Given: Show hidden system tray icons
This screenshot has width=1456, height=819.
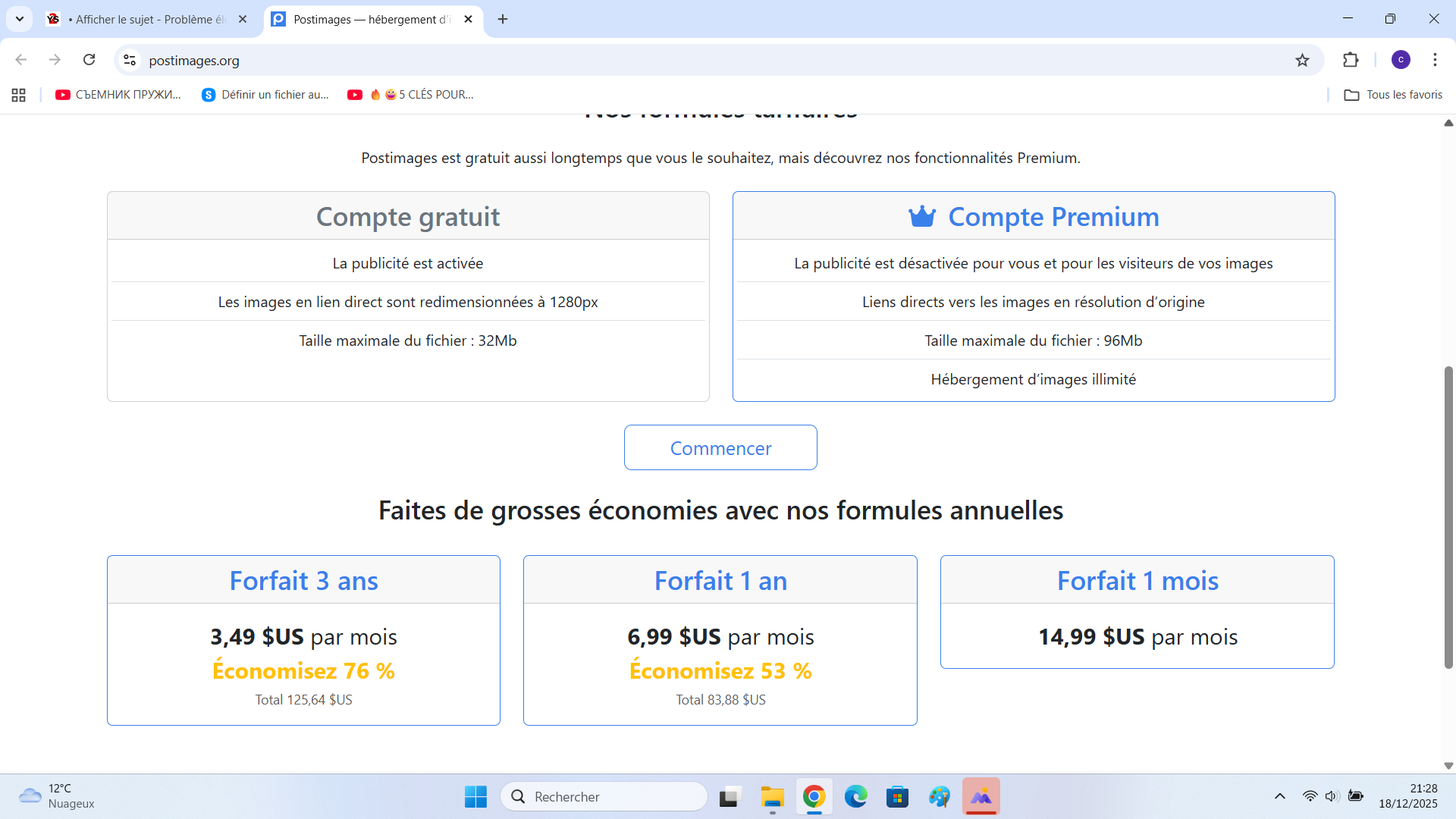Looking at the screenshot, I should 1279,796.
